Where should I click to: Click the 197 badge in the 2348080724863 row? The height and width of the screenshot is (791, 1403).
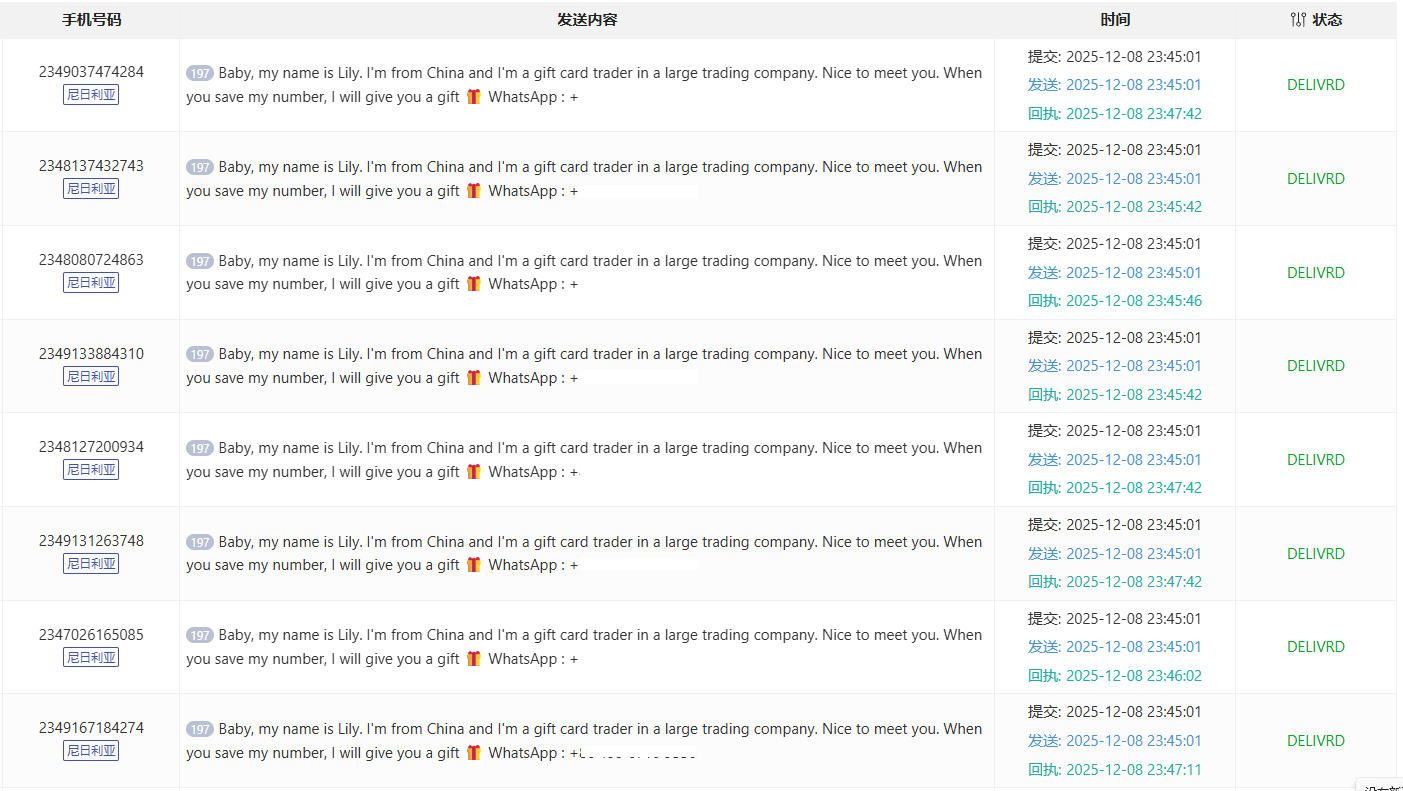coord(200,261)
